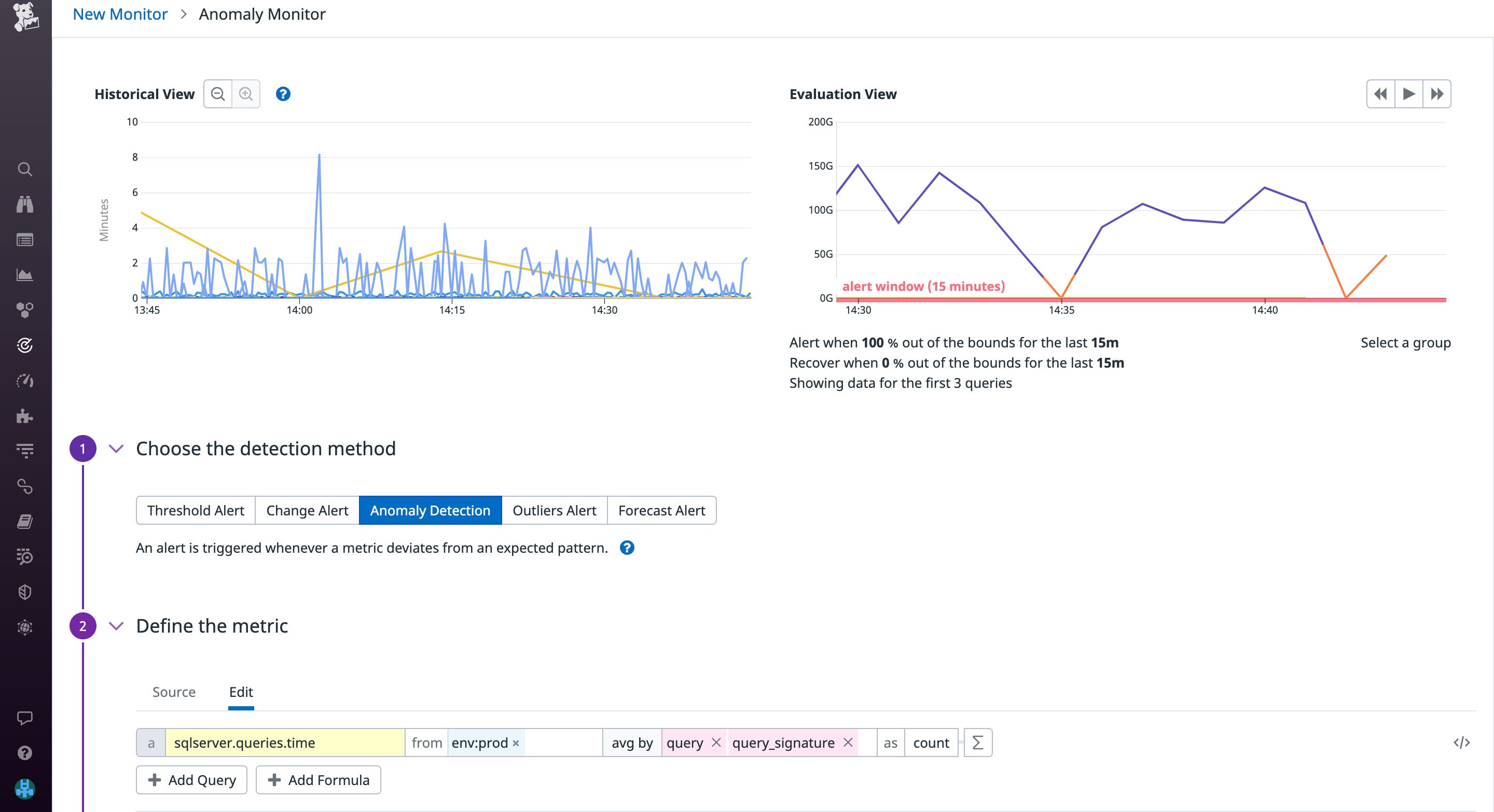
Task: Click the Monitors target icon in sidebar
Action: 25,345
